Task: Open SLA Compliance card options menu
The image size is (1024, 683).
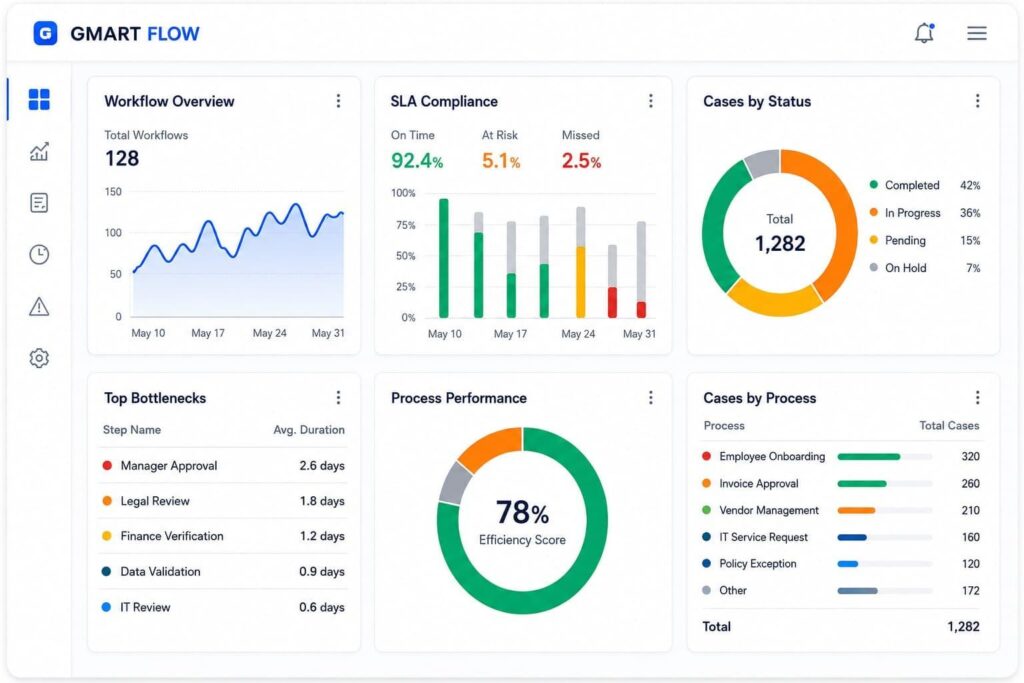Action: 650,101
